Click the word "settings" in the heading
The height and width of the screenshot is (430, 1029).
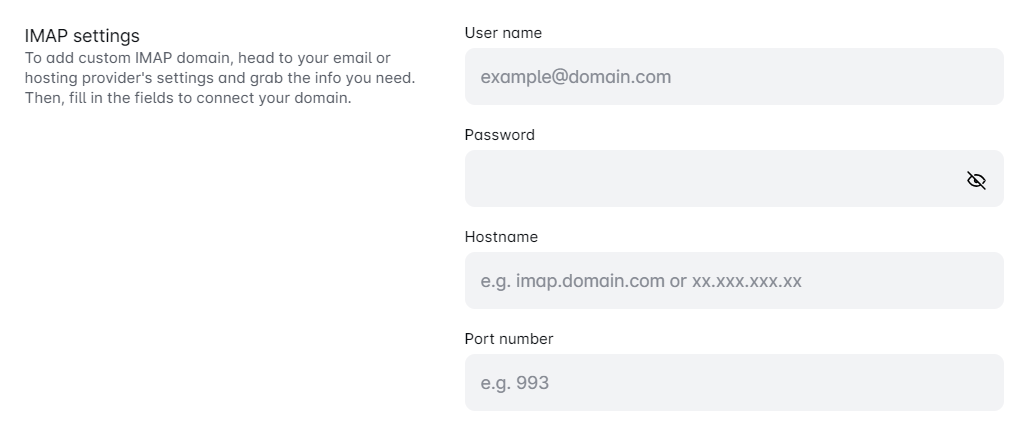tap(106, 37)
